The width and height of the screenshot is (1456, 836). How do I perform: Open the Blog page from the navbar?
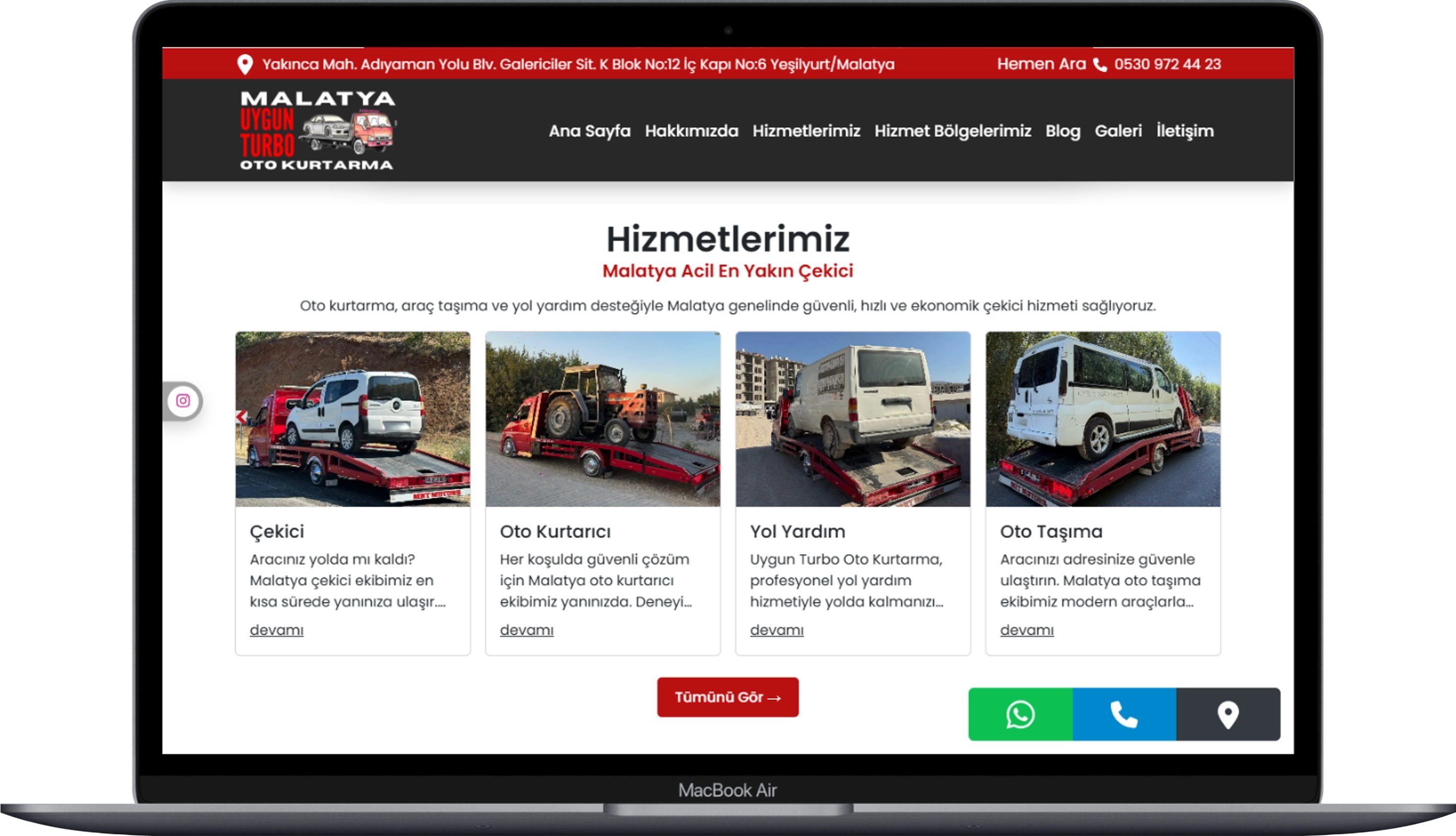[1062, 131]
